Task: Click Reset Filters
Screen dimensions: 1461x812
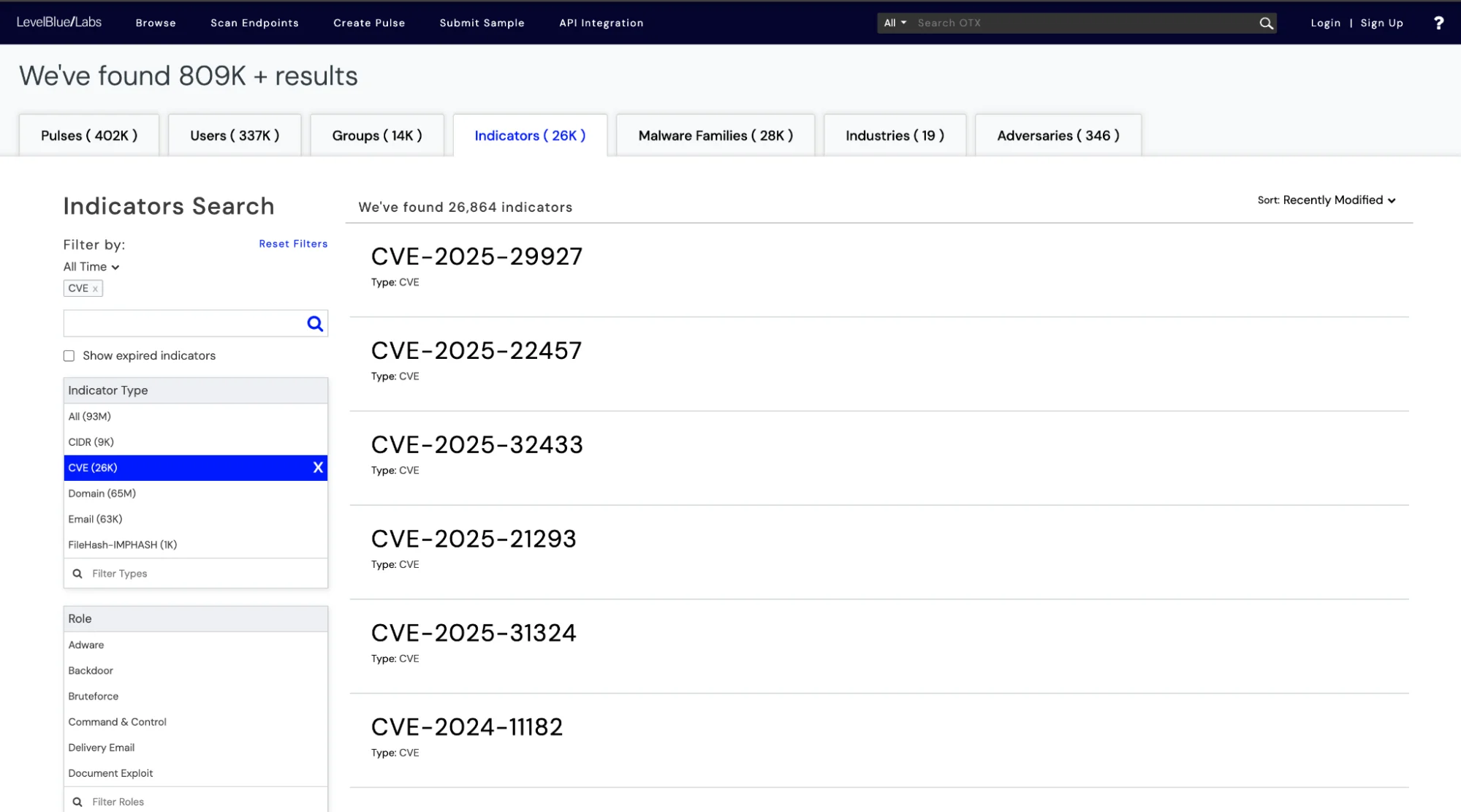Action: click(293, 243)
